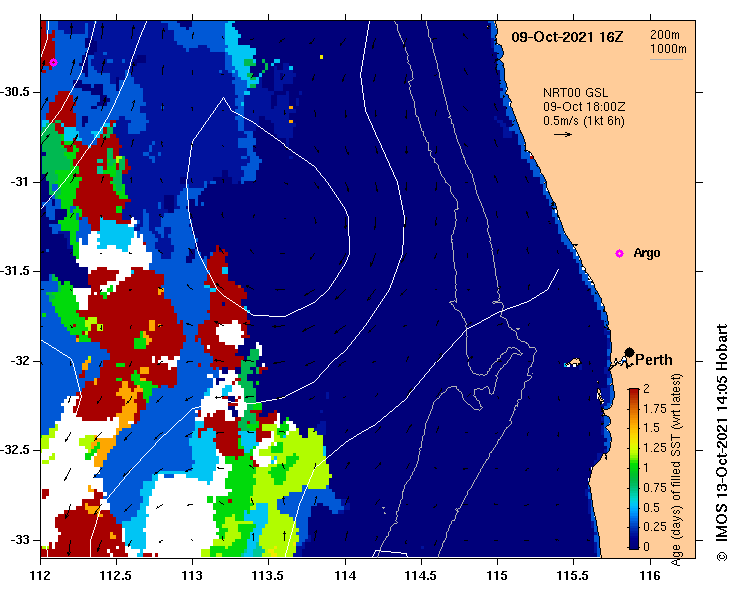Screen dimensions: 739x592
Task: Click the green middle section of the color bar
Action: click(x=634, y=470)
